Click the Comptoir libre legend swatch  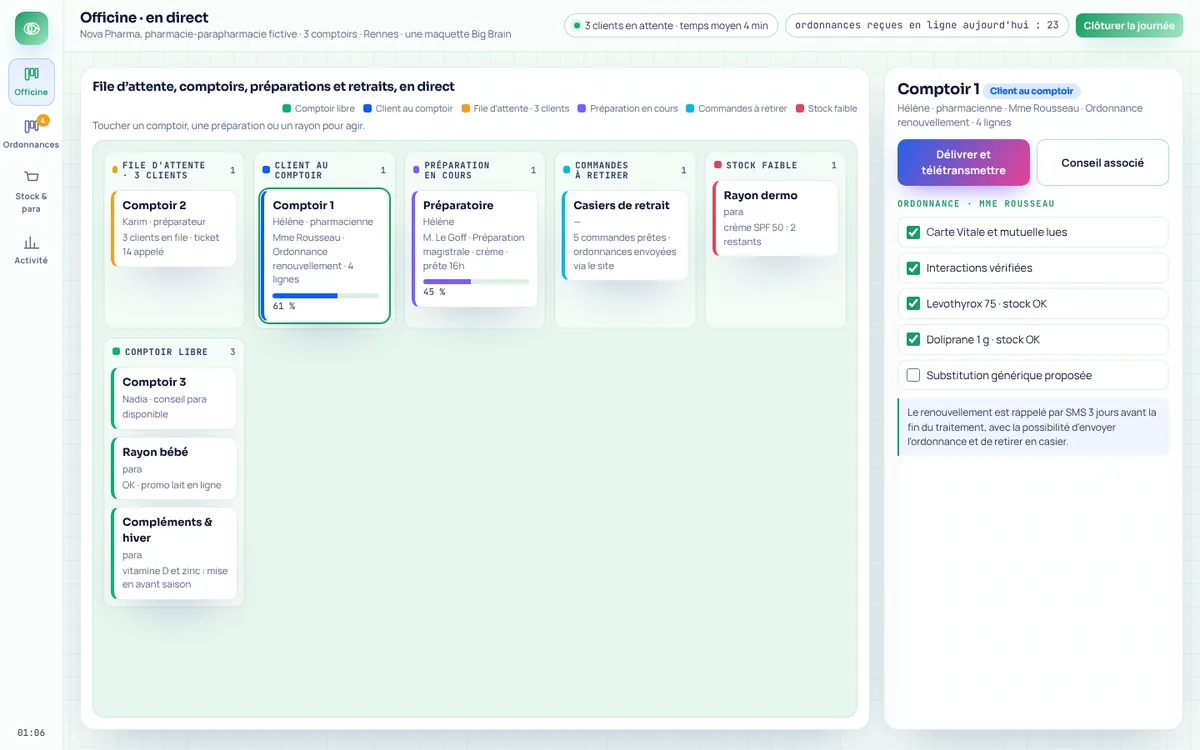tap(287, 109)
